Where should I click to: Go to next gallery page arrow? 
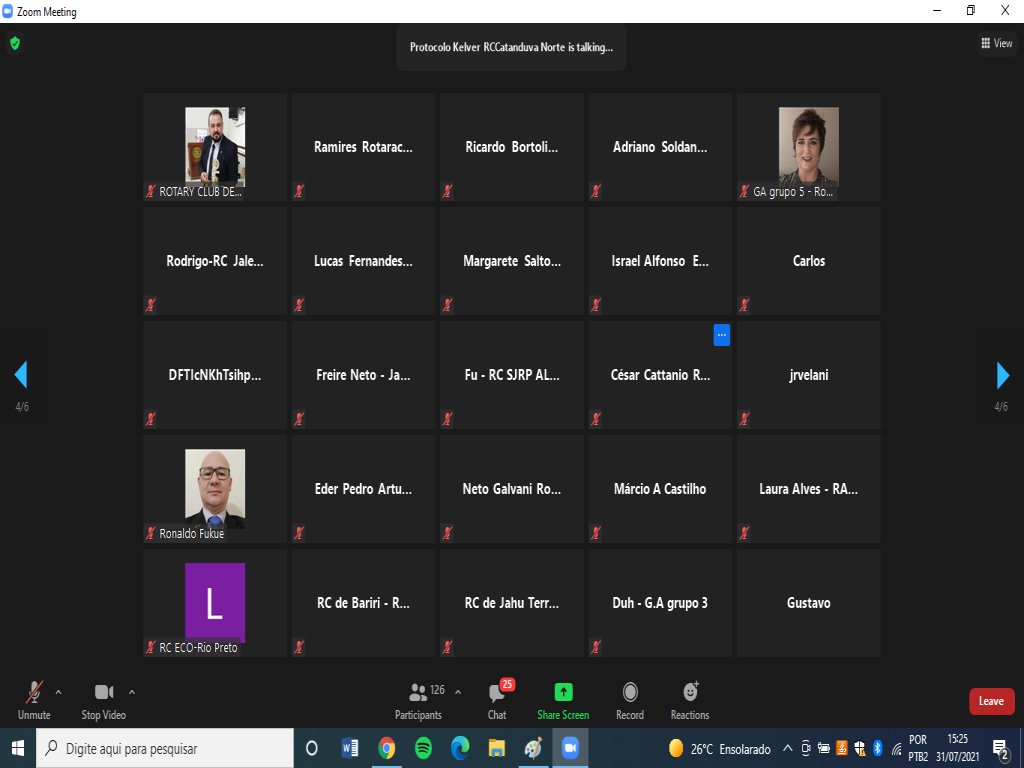[1003, 375]
